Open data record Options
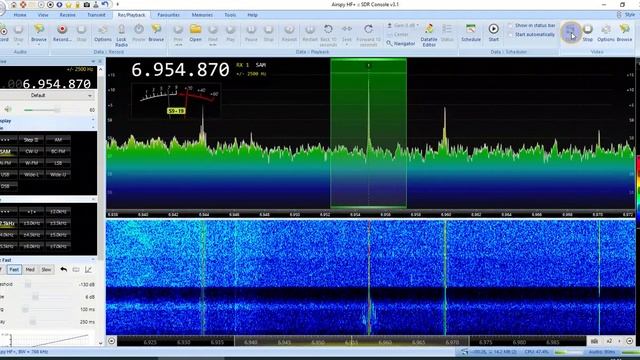The height and width of the screenshot is (360, 640). (103, 33)
